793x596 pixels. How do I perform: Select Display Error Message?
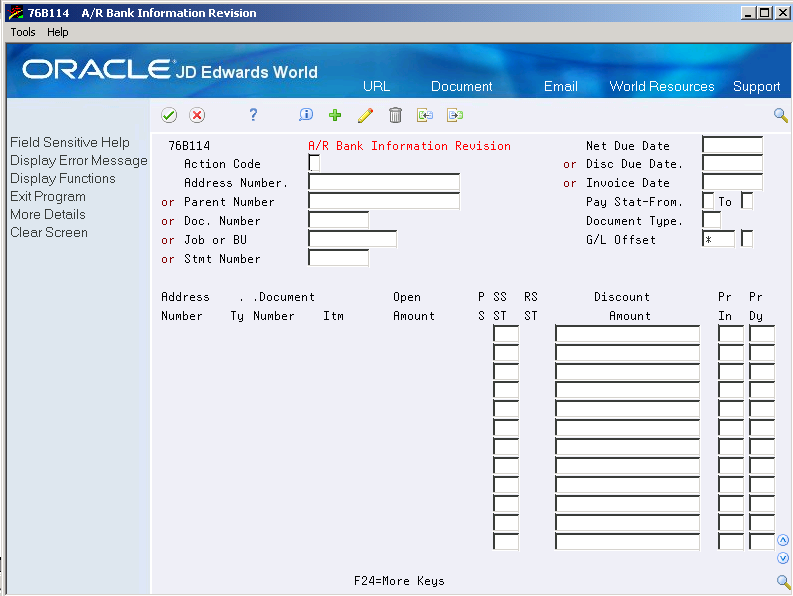(x=79, y=161)
